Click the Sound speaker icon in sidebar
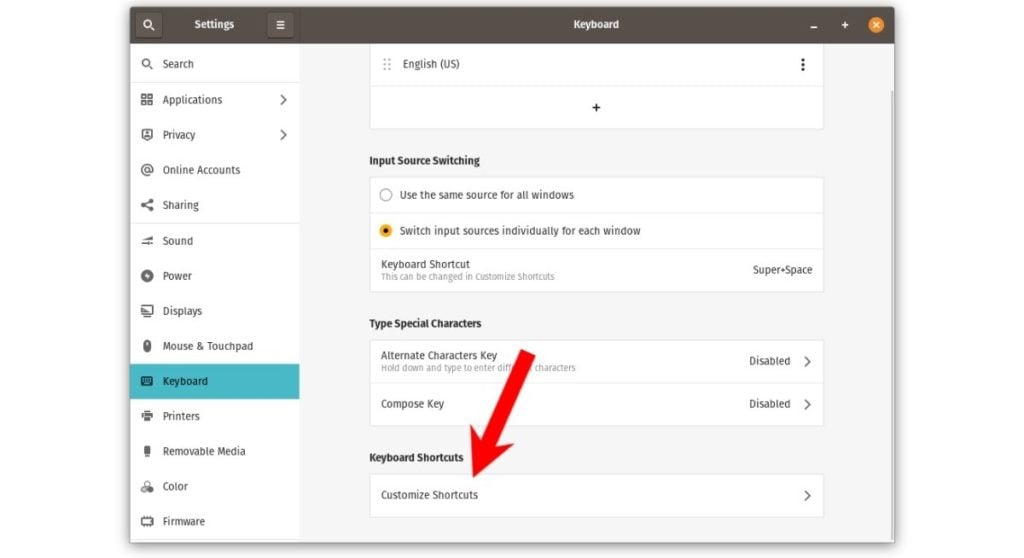 [147, 241]
